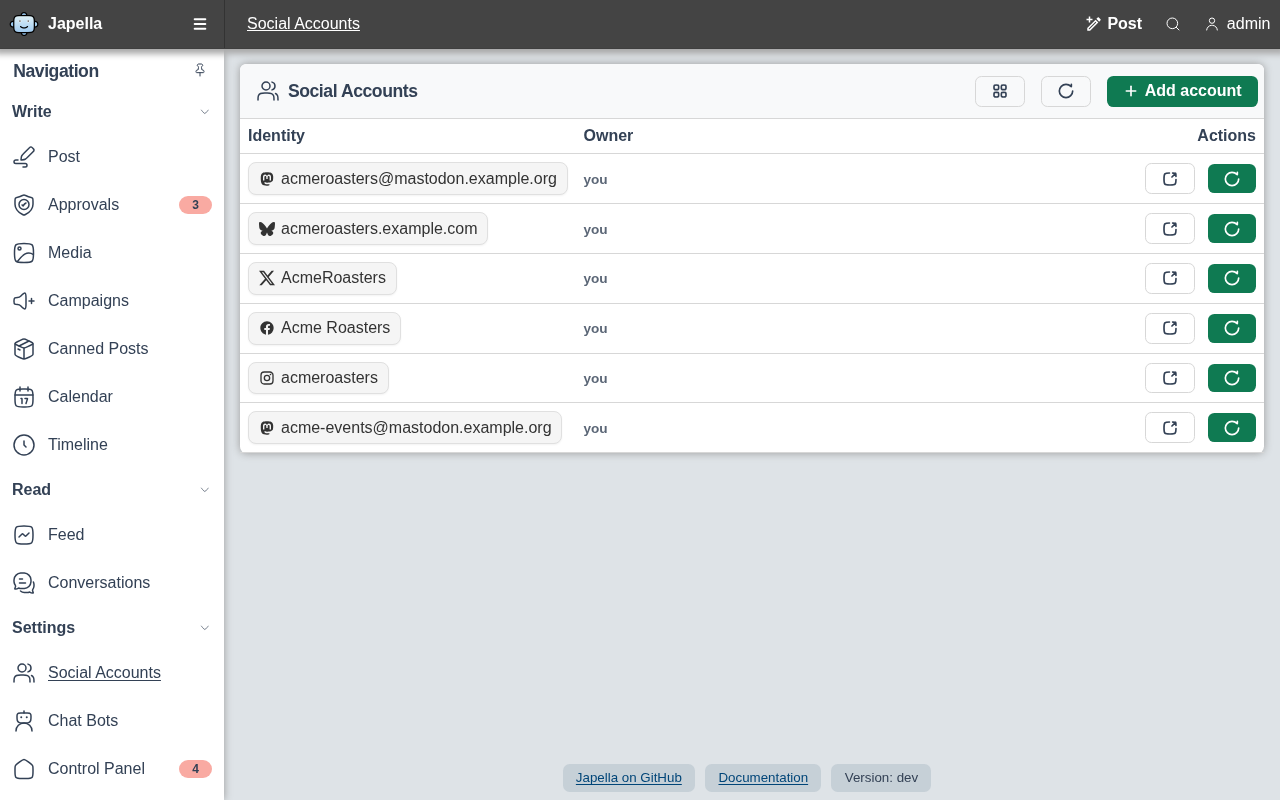Select the acme-events@mastodon.example.org identity badge
The width and height of the screenshot is (1280, 800).
point(405,428)
